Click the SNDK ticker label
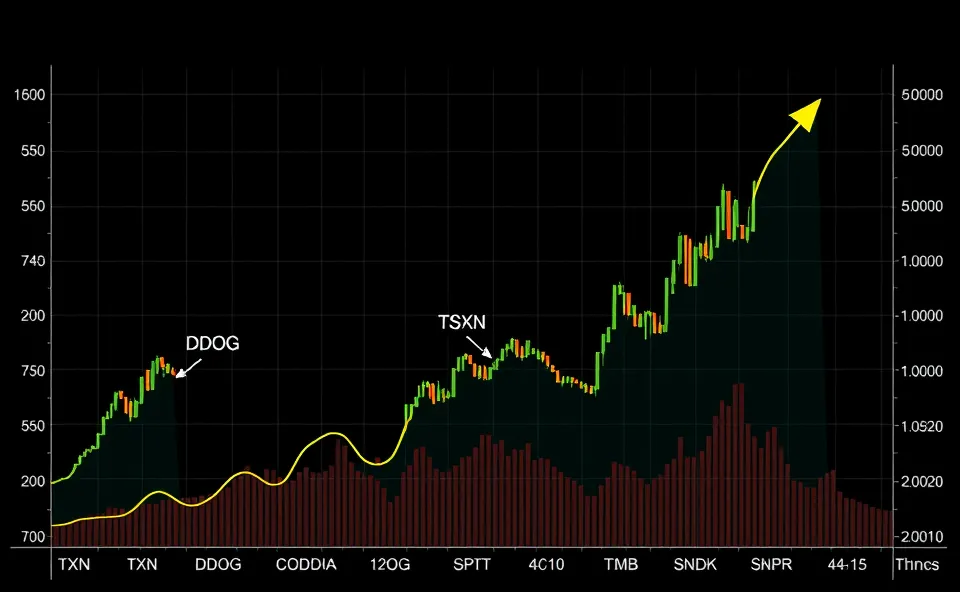 click(695, 564)
